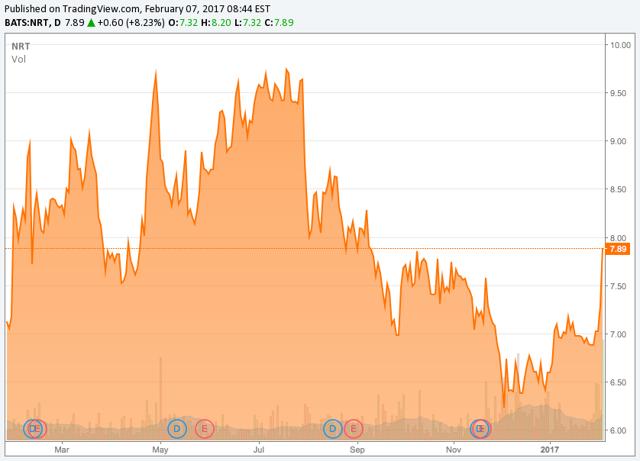Click the 2017 label on time axis
Screen dimensions: 640x461
(x=549, y=450)
